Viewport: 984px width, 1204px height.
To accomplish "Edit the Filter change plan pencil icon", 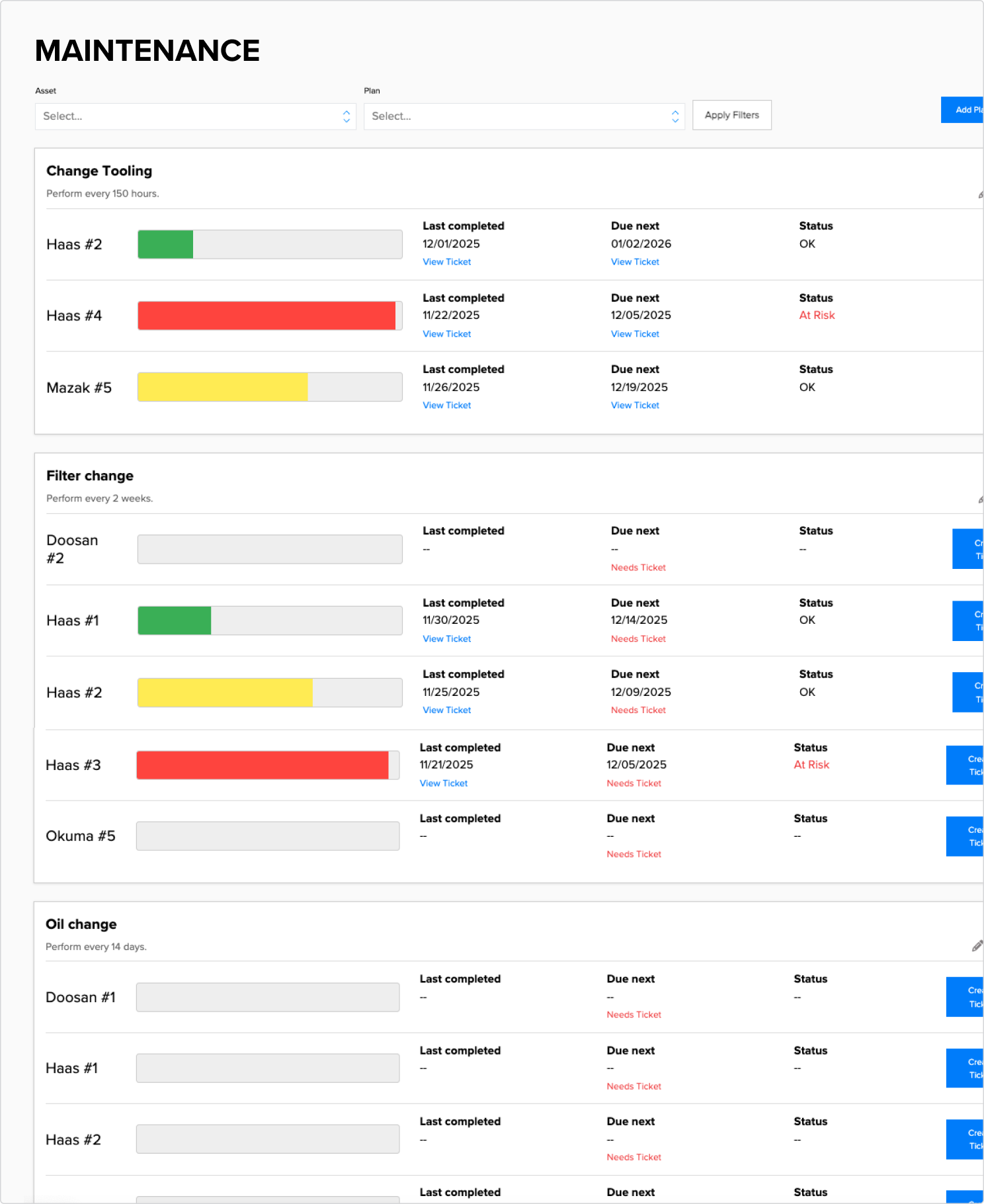I will tap(981, 499).
